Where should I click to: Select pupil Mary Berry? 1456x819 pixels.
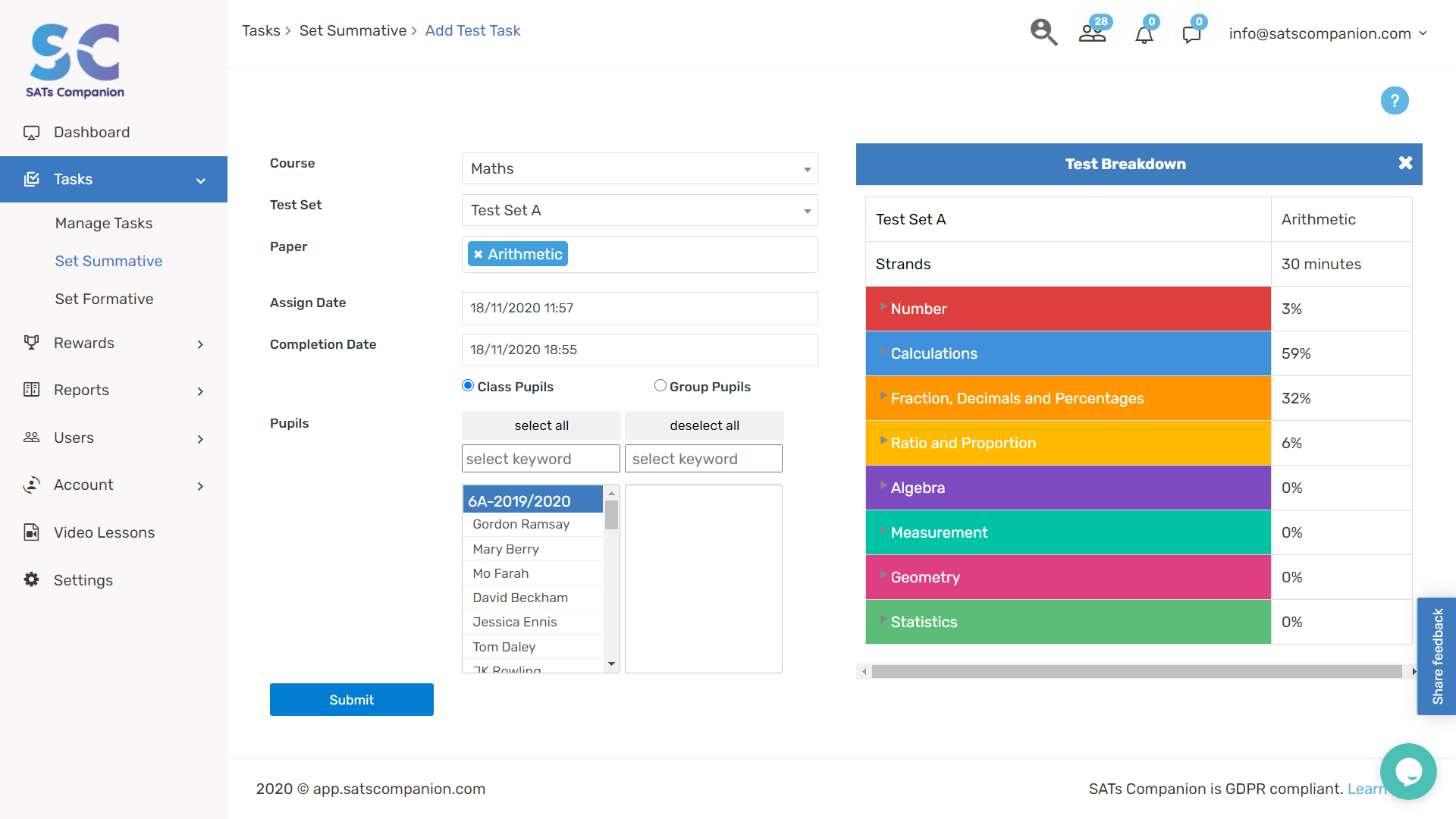coord(533,549)
